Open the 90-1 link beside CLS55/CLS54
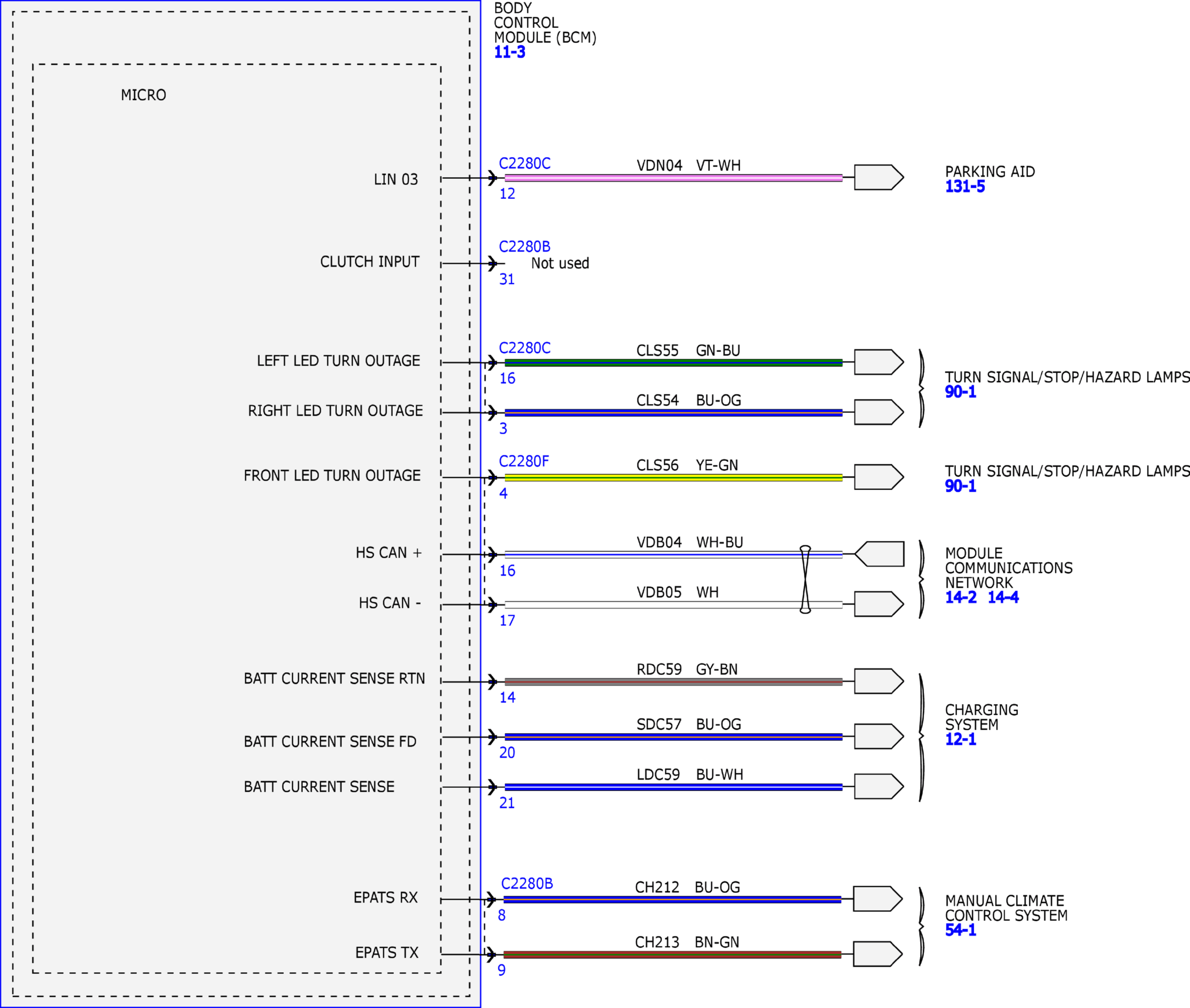Viewport: 1190px width, 1008px height. pyautogui.click(x=960, y=392)
